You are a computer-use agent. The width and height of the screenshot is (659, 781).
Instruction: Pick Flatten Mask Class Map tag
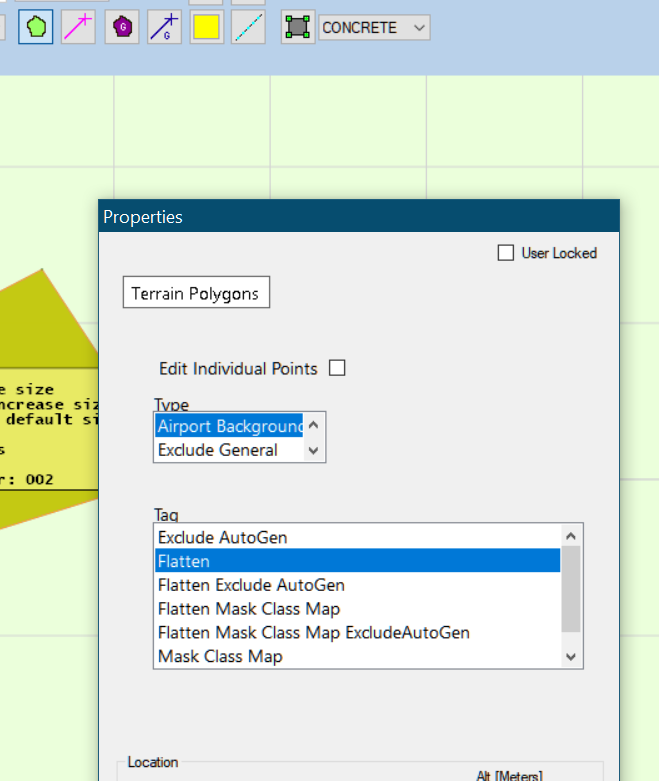pos(248,609)
